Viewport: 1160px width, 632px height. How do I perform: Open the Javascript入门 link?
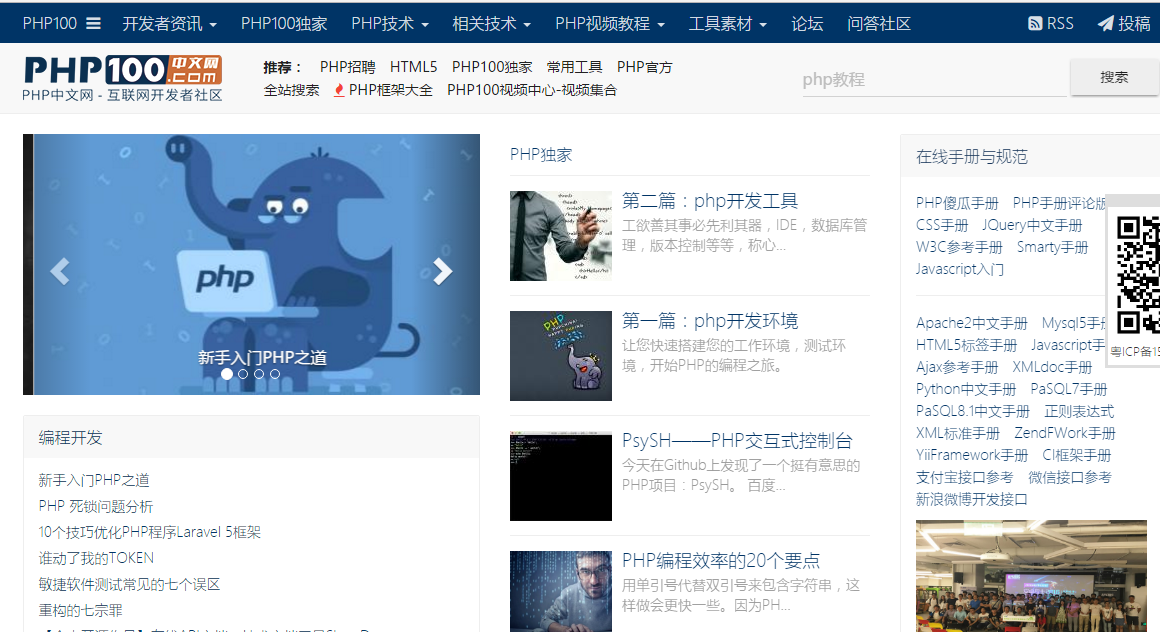(x=960, y=269)
